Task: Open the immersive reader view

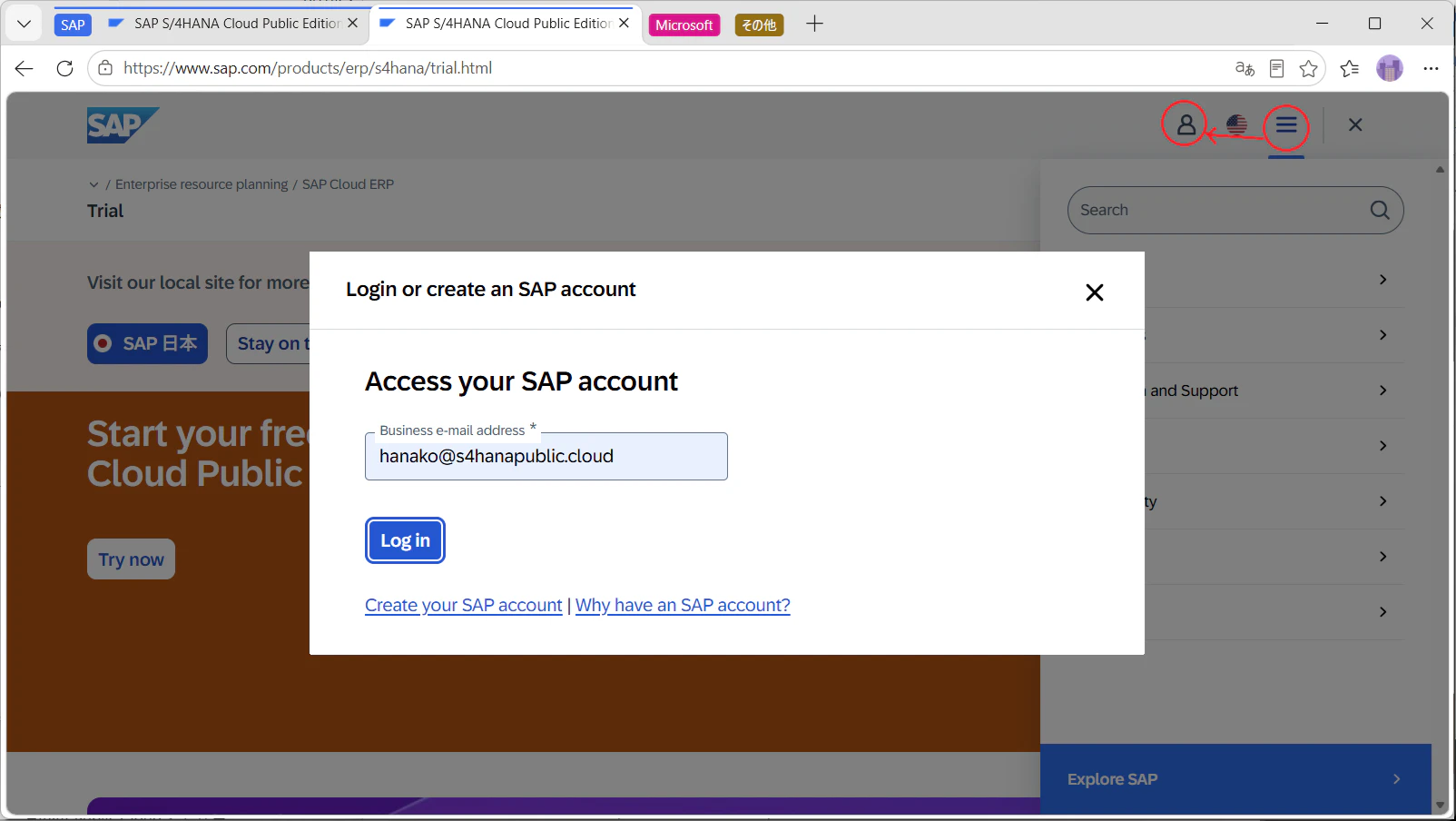Action: [1276, 68]
